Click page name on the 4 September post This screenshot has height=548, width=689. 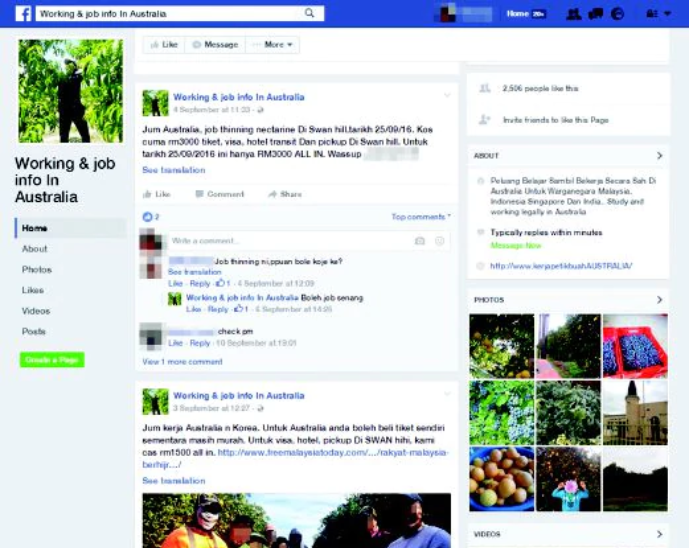coord(239,97)
